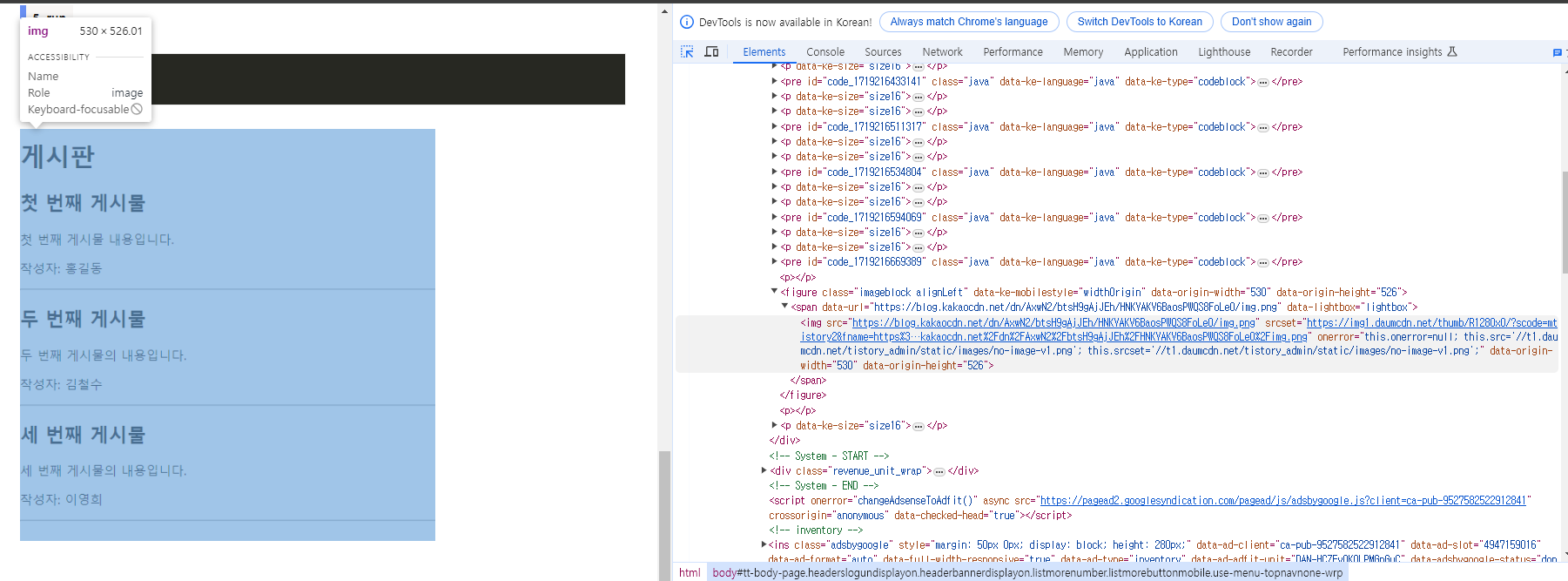Screen dimensions: 1568x581
Task: Toggle the device toolbar icon
Action: point(711,52)
